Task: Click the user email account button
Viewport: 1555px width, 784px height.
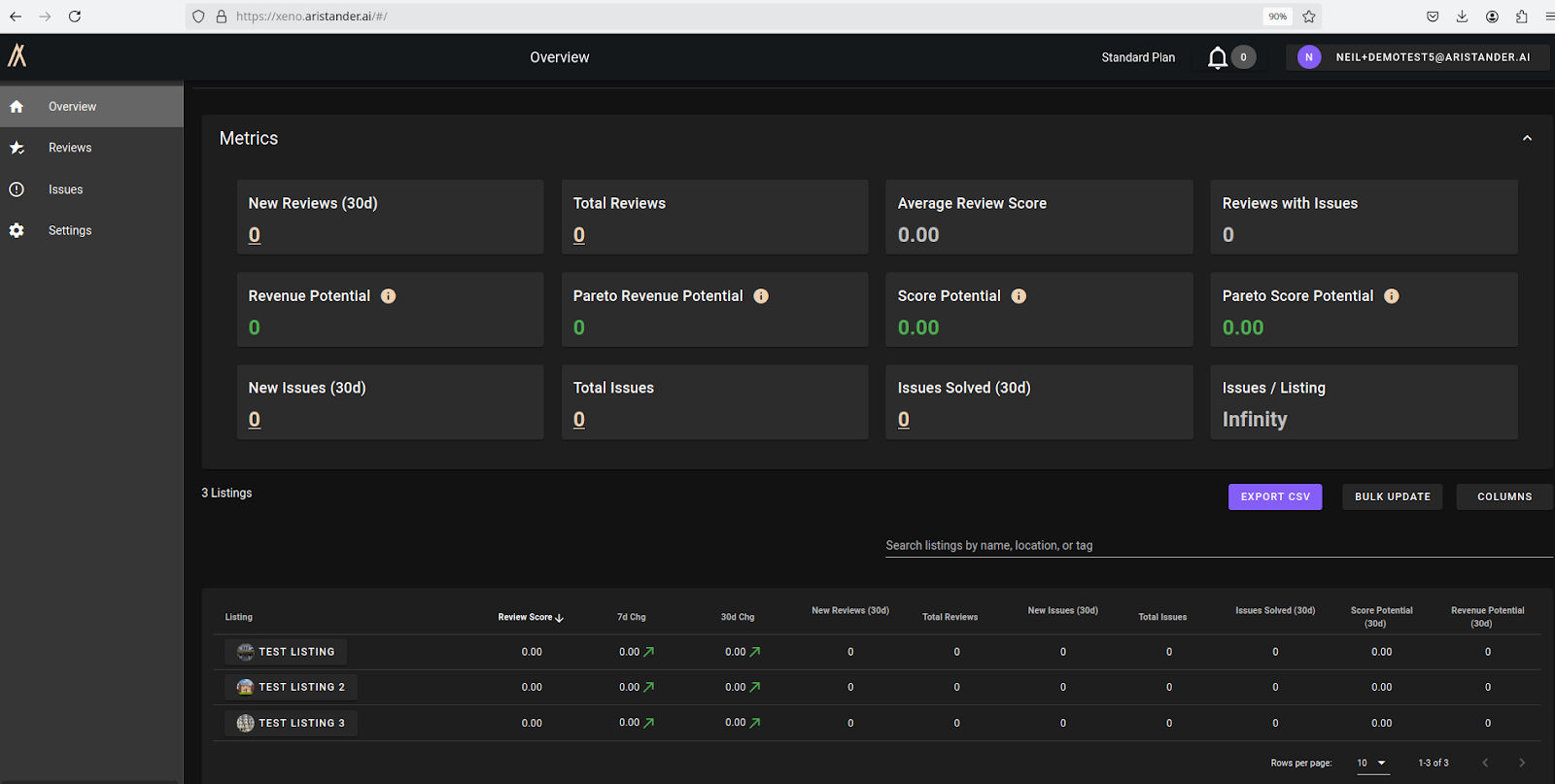Action: point(1417,57)
